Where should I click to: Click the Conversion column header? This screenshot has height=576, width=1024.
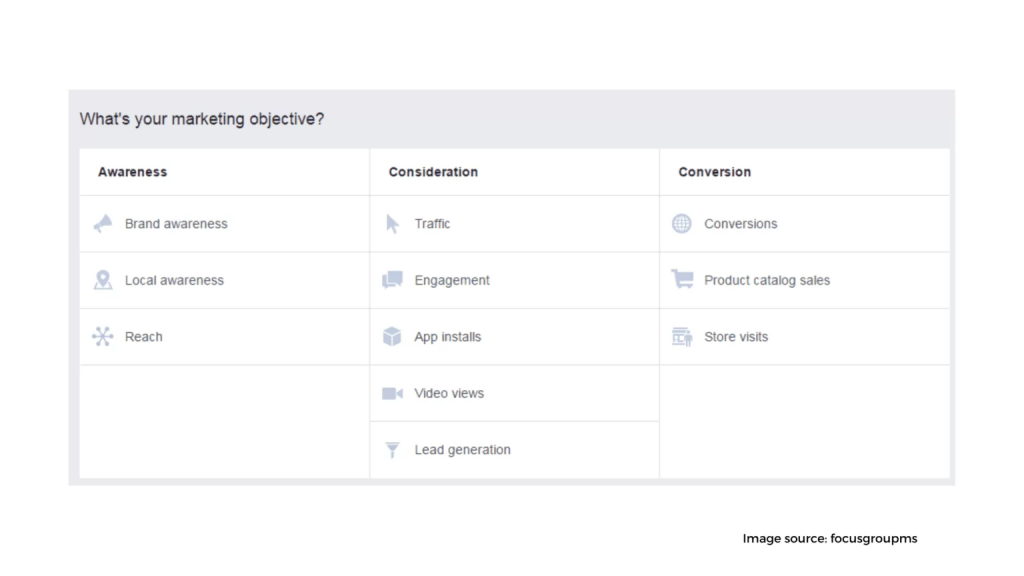pyautogui.click(x=714, y=172)
